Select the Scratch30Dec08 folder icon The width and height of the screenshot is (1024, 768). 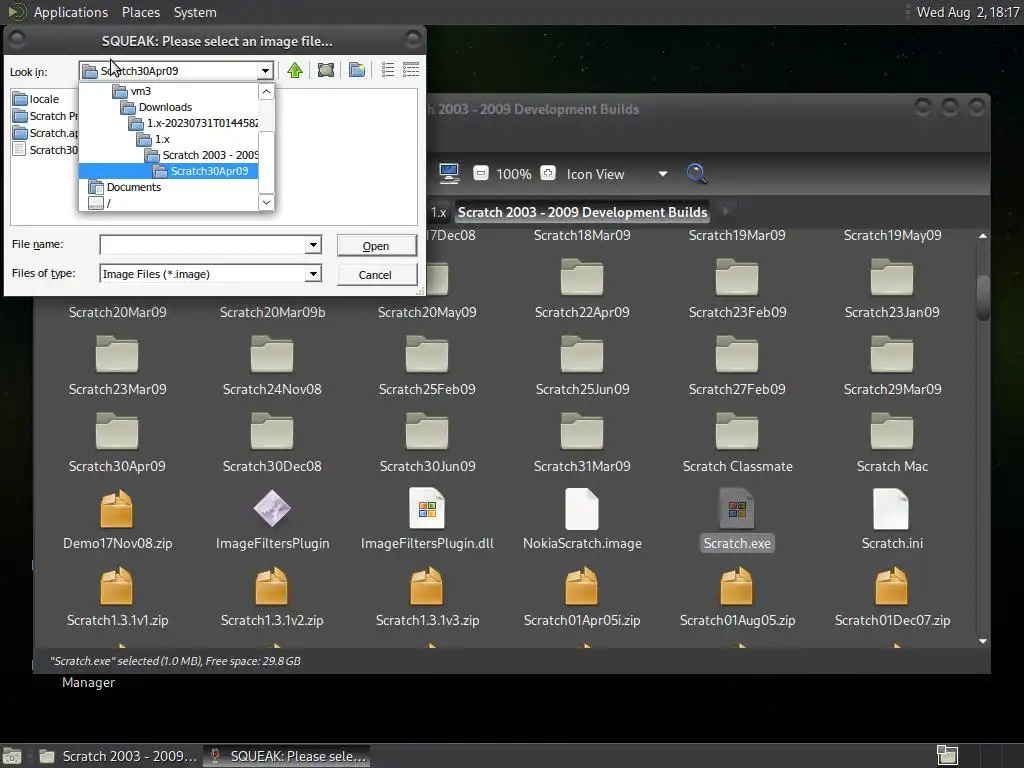point(272,432)
